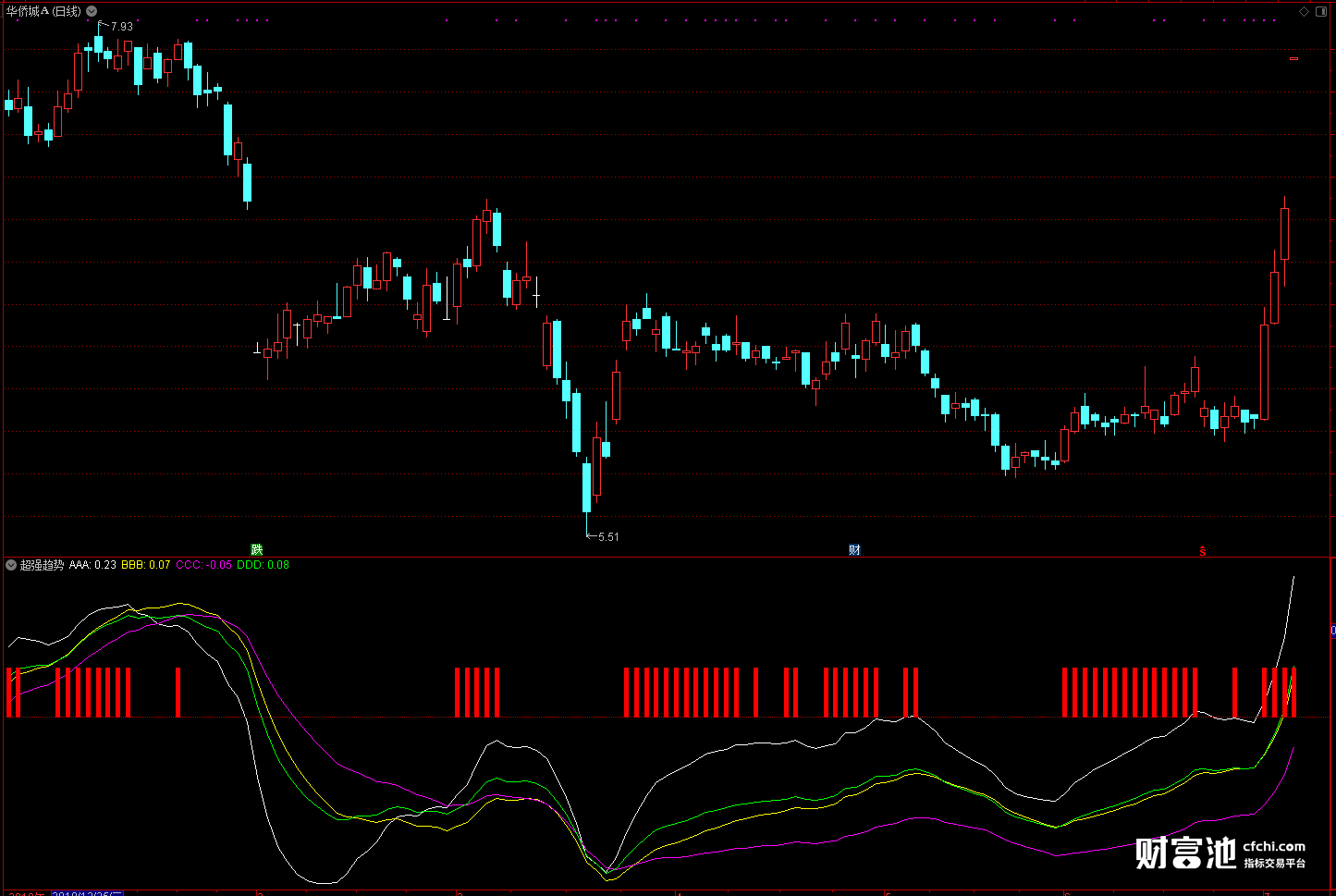Click the 5.51 low price label
This screenshot has height=896, width=1336.
[608, 536]
